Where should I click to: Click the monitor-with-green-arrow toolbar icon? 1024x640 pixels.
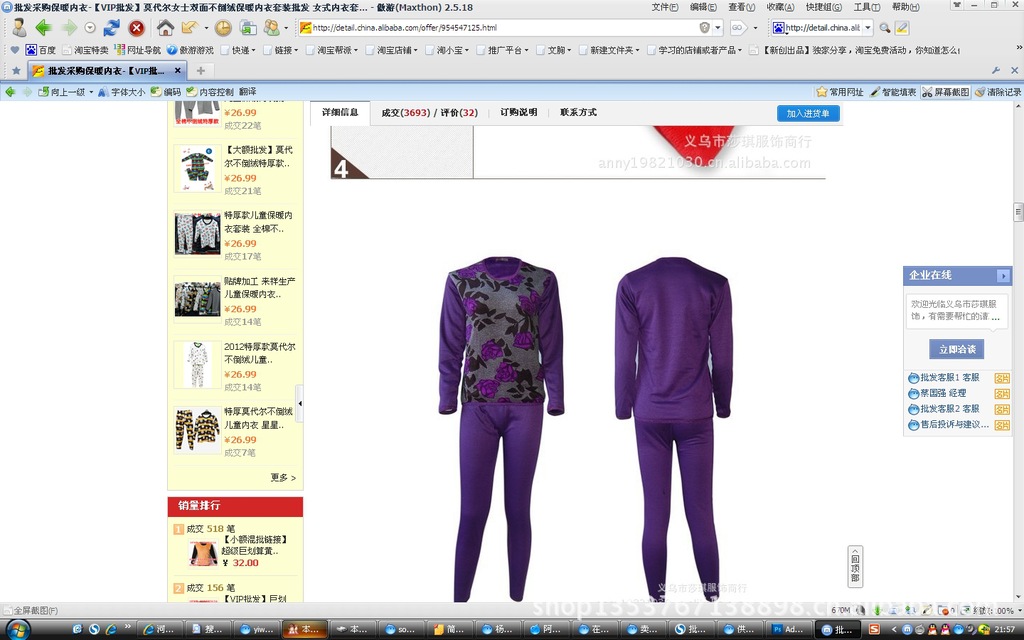(248, 27)
